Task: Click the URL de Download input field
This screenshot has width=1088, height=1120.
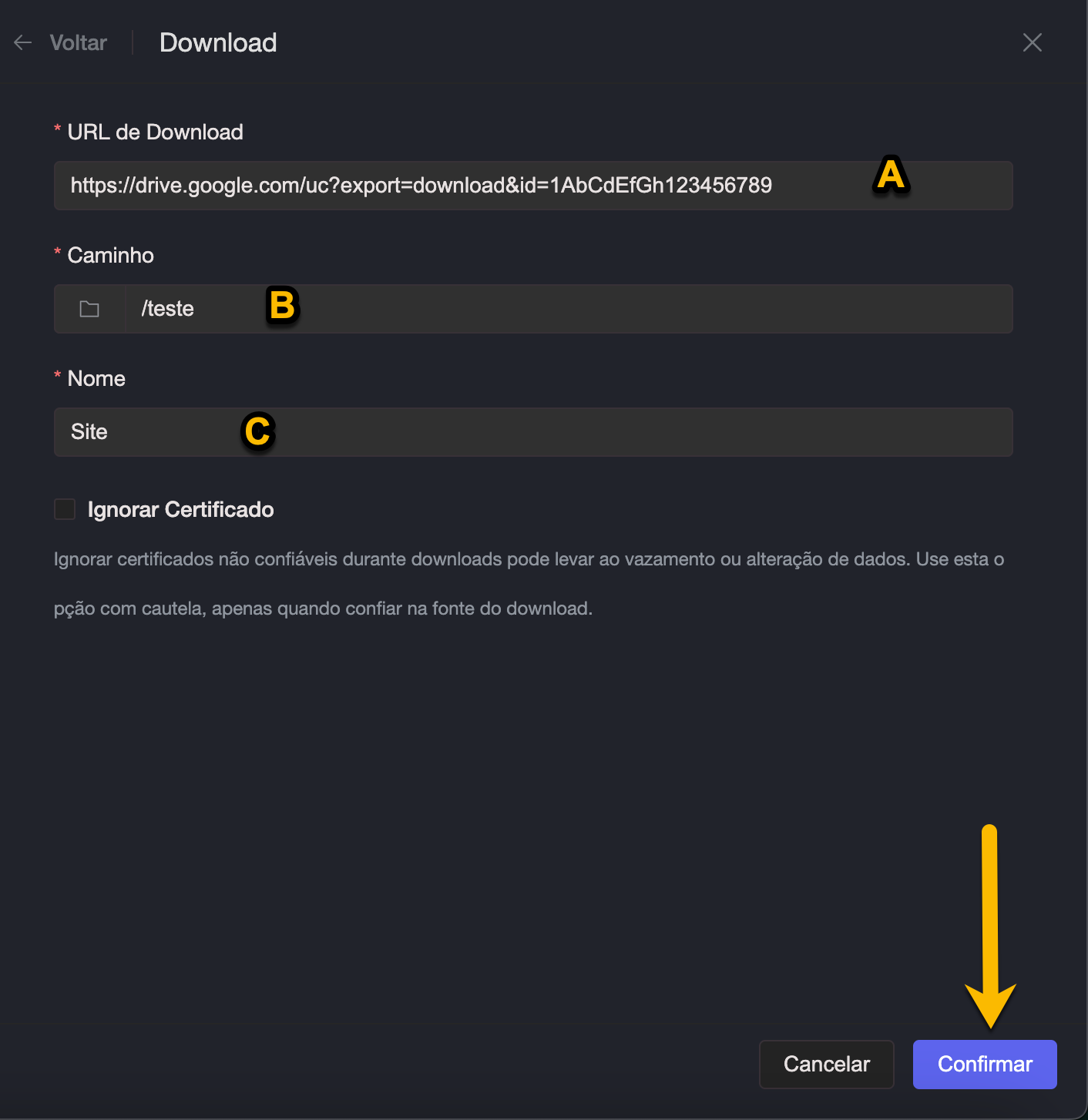Action: (x=462, y=186)
